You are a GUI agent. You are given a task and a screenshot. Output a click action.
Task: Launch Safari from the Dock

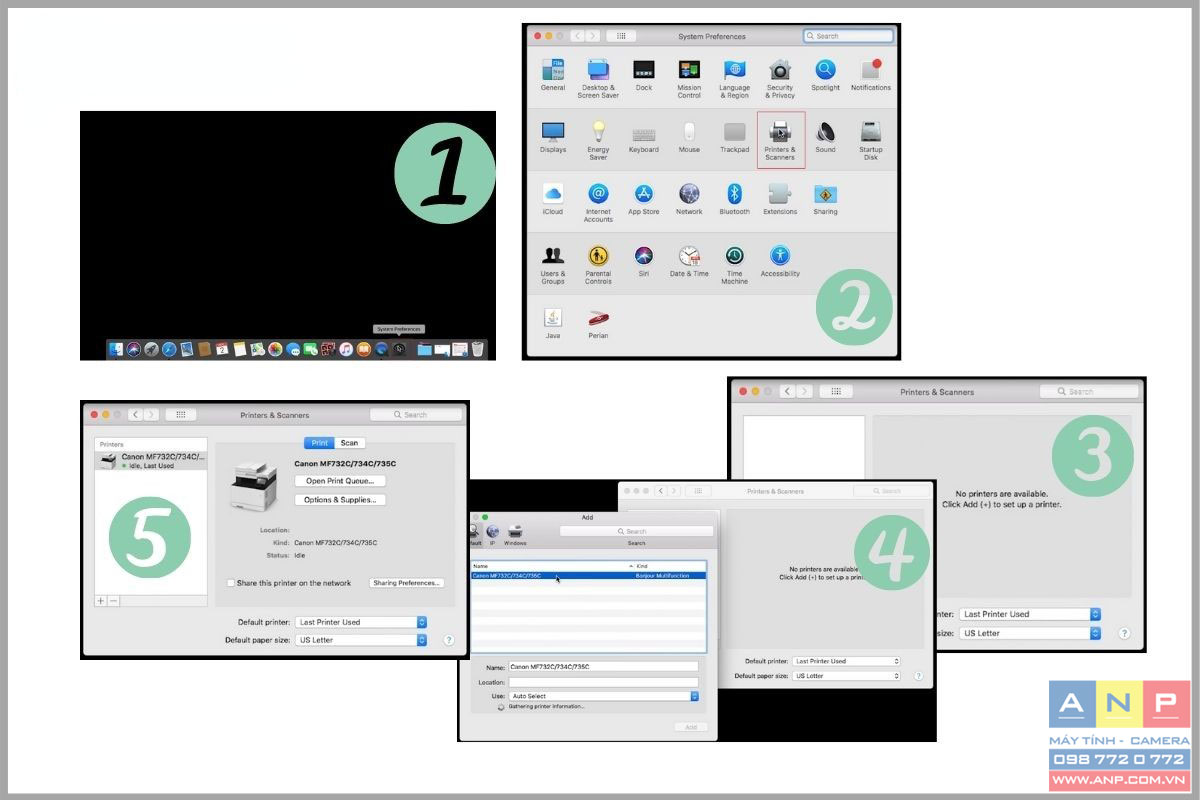tap(169, 349)
